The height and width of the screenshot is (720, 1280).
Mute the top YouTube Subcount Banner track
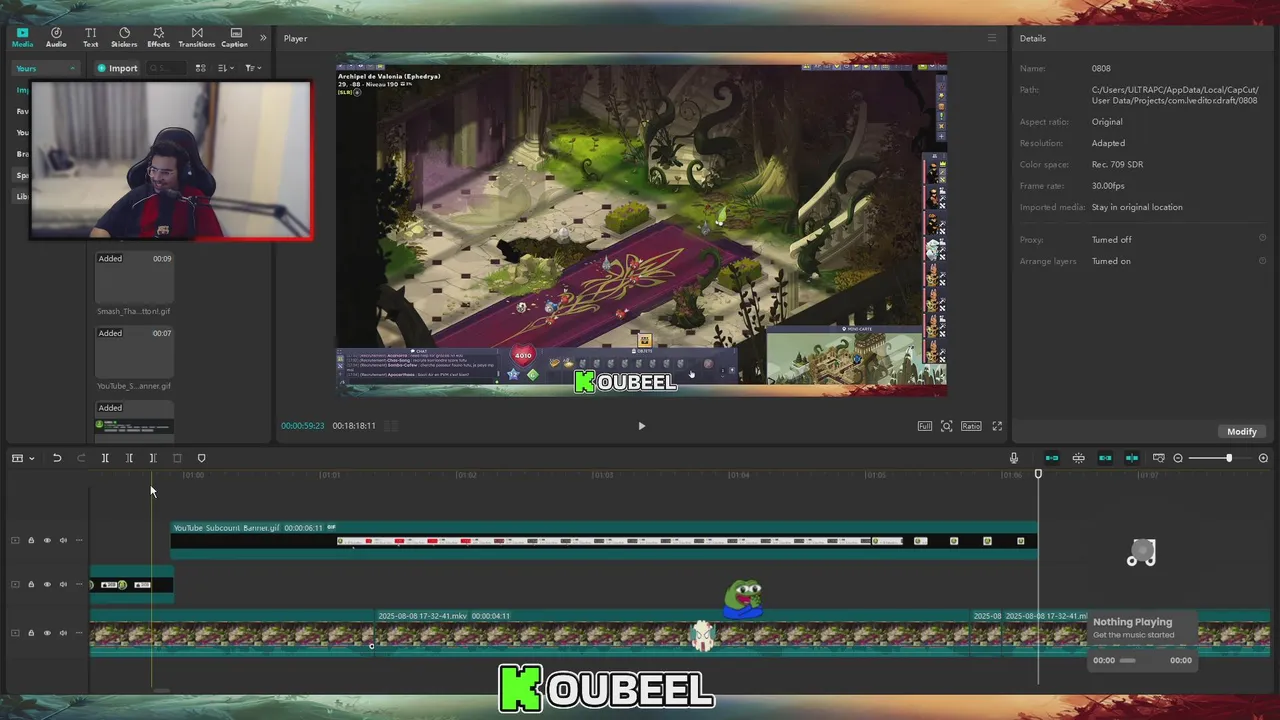point(63,540)
